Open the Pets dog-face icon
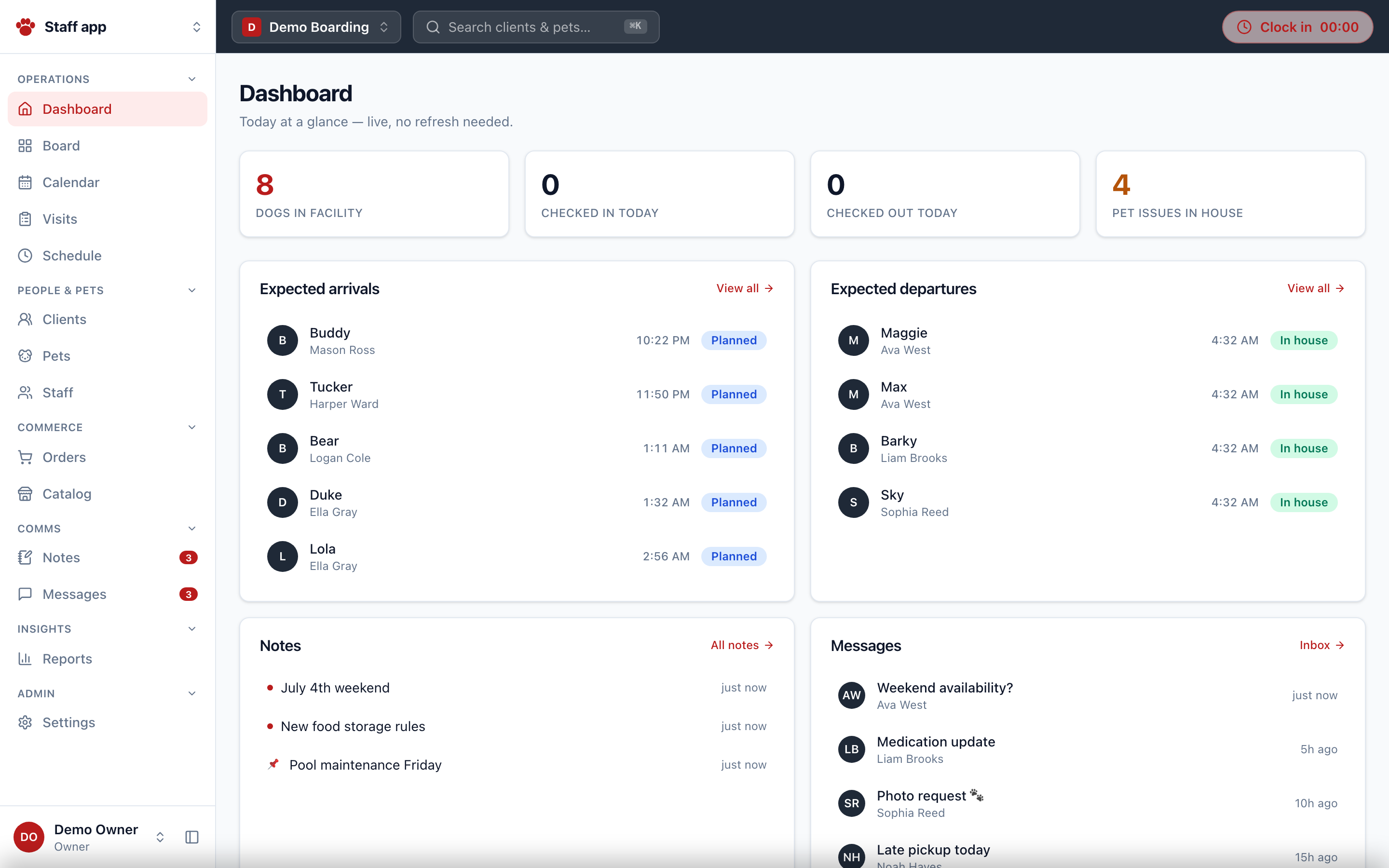The height and width of the screenshot is (868, 1389). point(25,356)
